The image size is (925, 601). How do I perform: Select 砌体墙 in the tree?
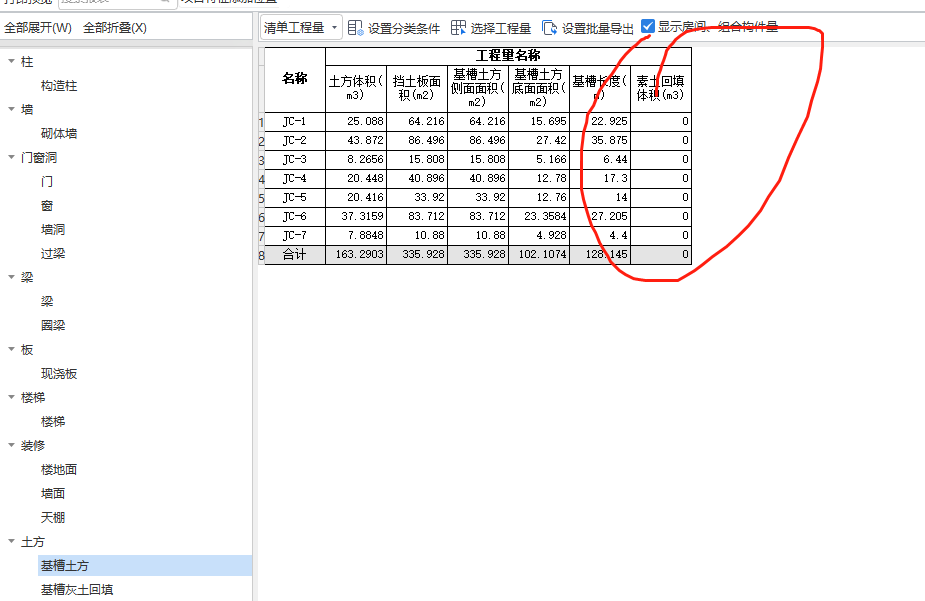59,134
